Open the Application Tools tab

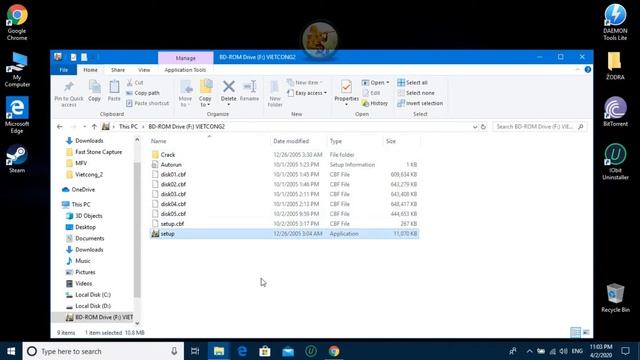click(x=185, y=70)
